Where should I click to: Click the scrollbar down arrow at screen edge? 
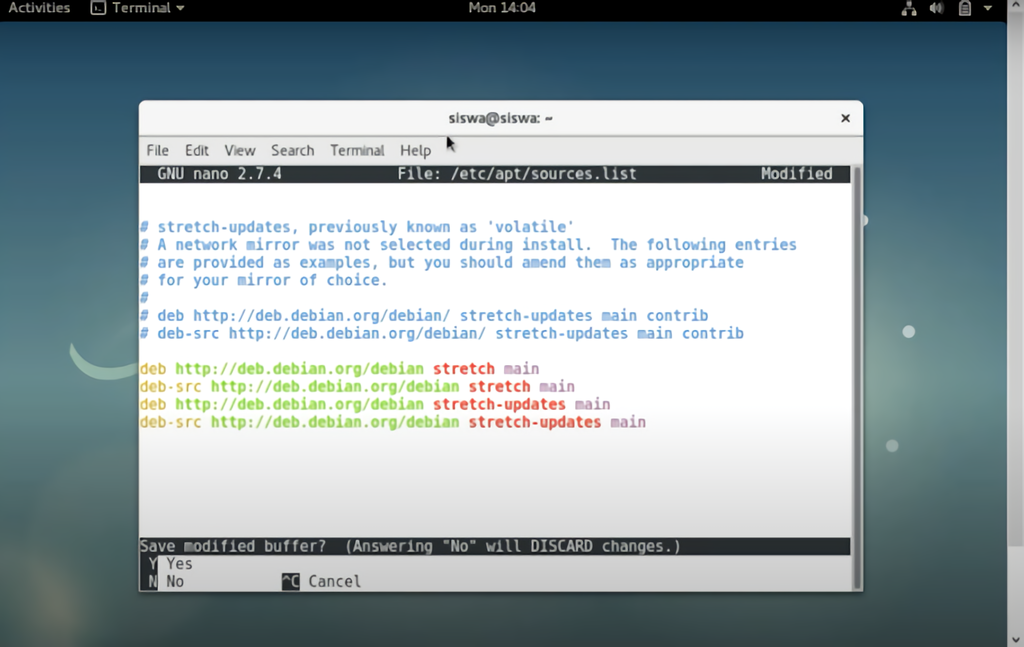[x=1016, y=639]
